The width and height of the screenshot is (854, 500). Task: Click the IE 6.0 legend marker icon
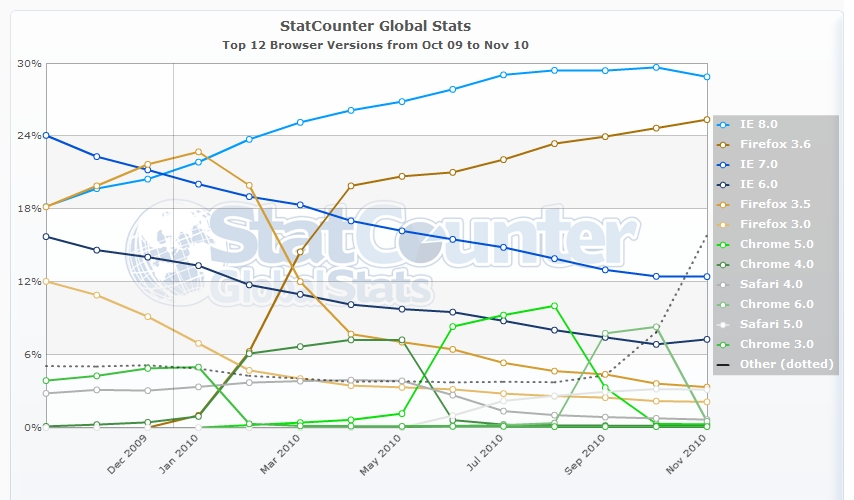pyautogui.click(x=723, y=184)
